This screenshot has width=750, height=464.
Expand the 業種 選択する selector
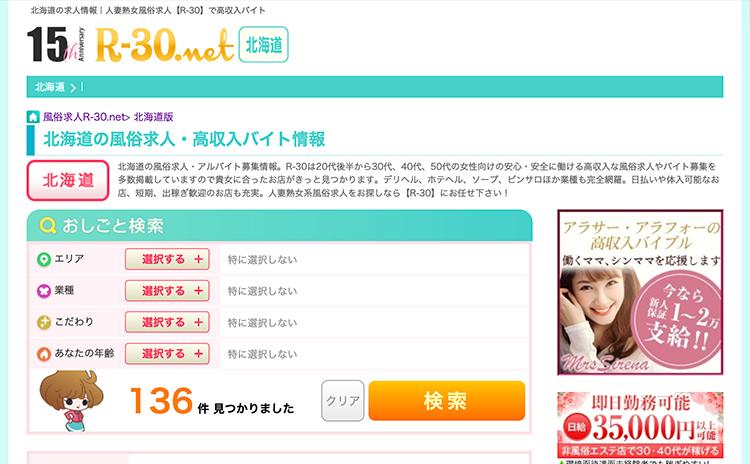click(x=167, y=291)
